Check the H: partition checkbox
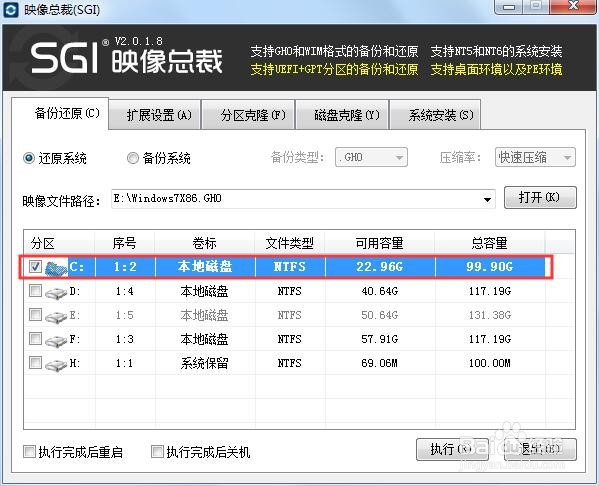The image size is (599, 486). 35,362
